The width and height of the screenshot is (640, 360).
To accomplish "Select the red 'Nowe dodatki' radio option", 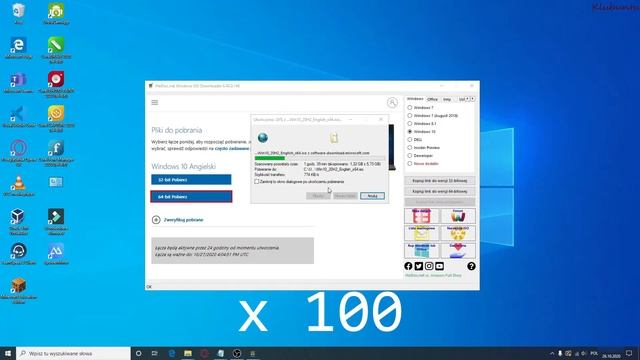I will click(x=409, y=163).
